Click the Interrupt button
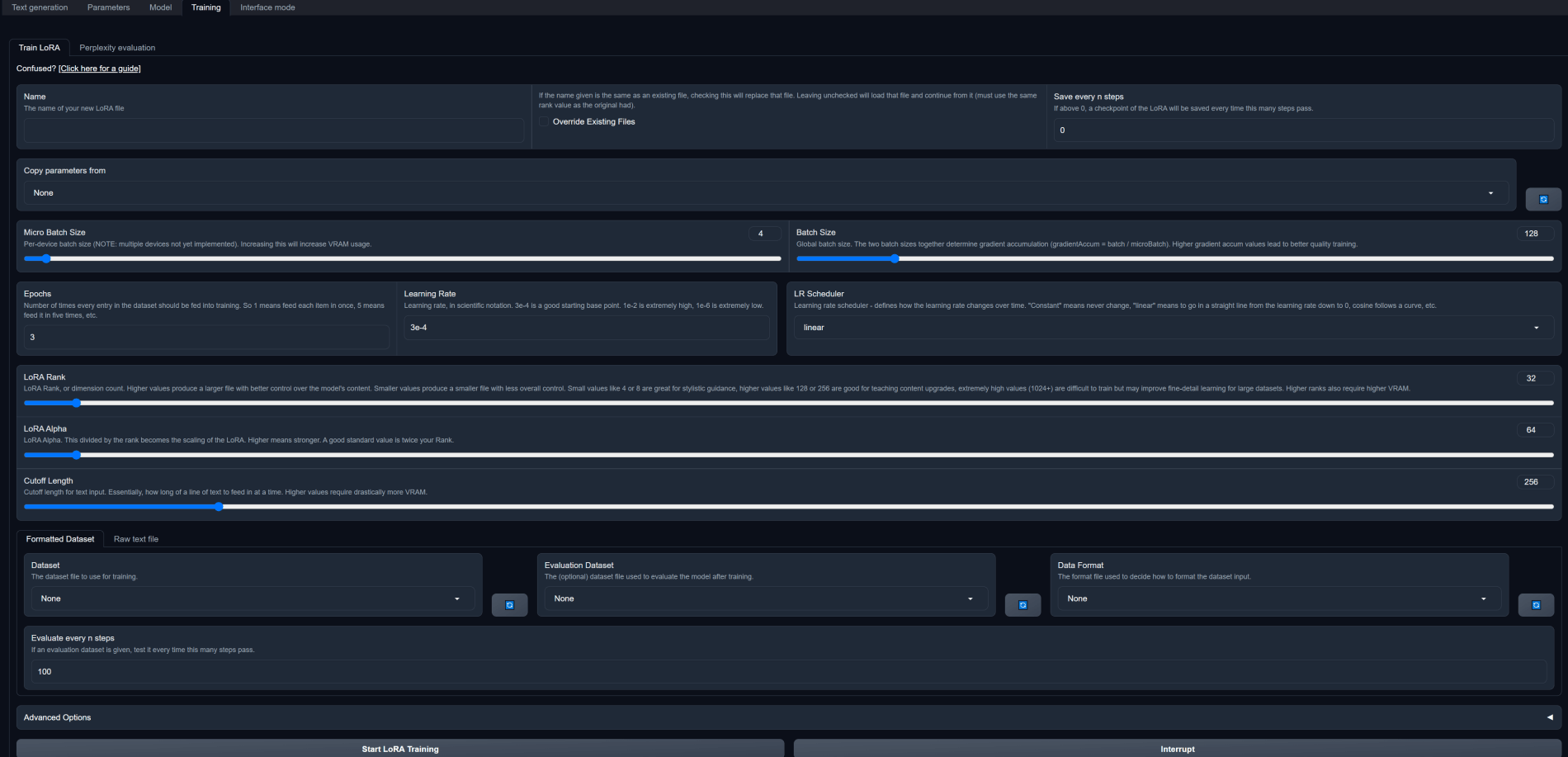This screenshot has height=757, width=1568. click(x=1178, y=749)
